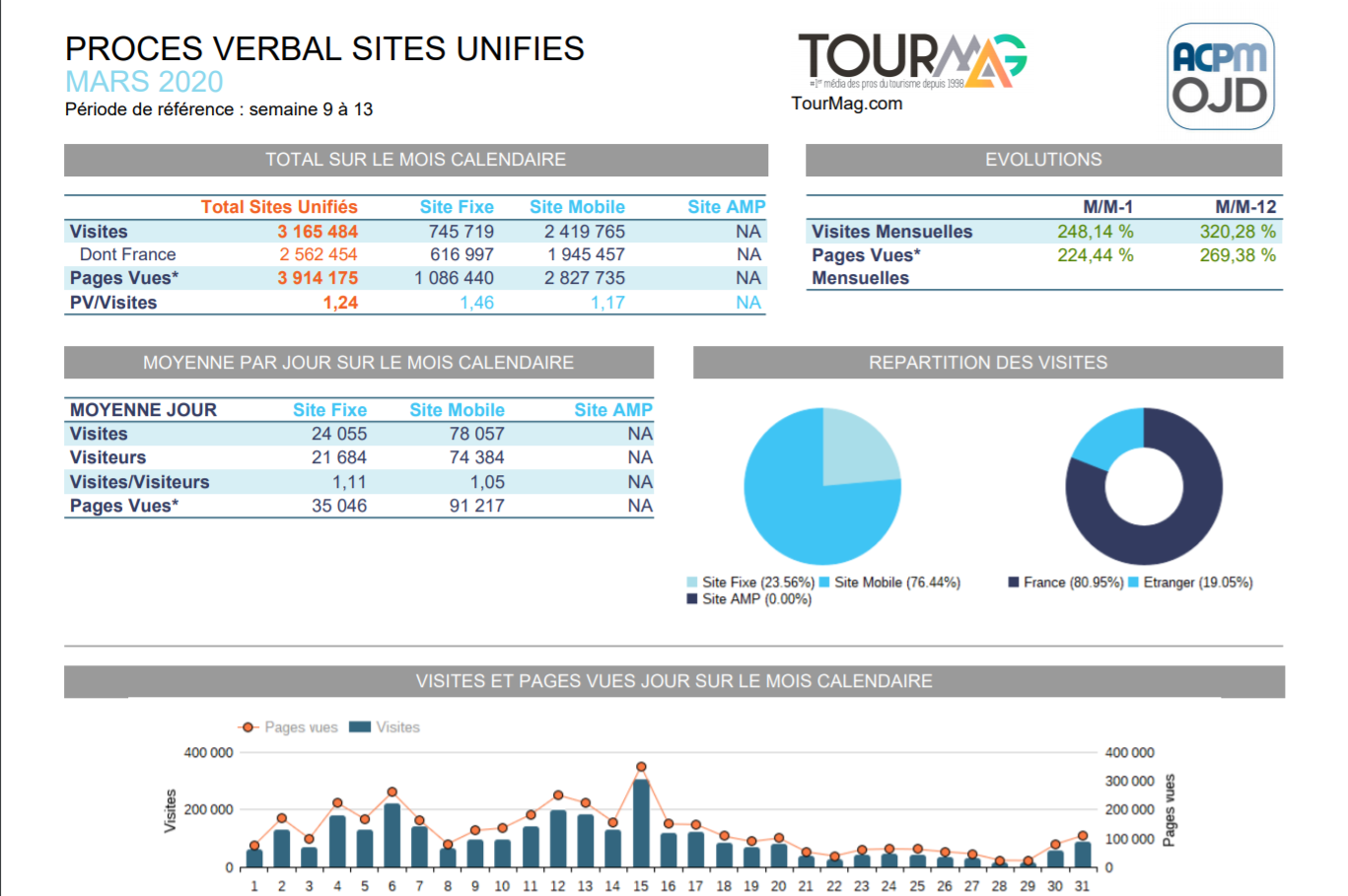This screenshot has height=896, width=1348.
Task: Click the Visites Mensuelles M/M-1 value 248,14 %
Action: point(1095,232)
